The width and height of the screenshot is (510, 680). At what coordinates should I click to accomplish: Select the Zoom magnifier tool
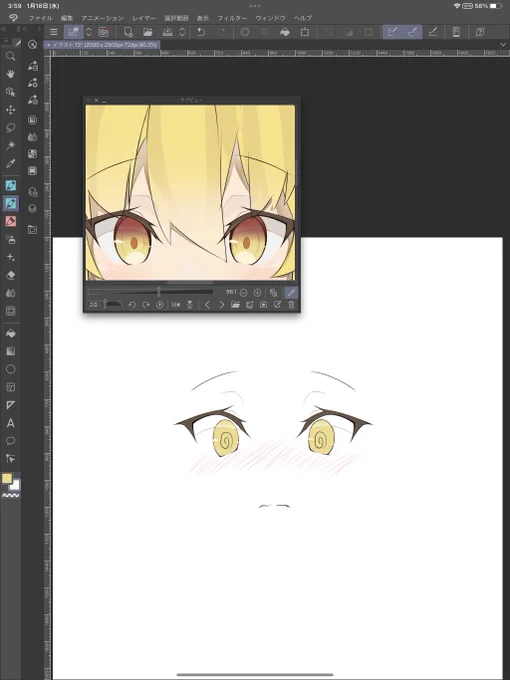click(x=11, y=56)
